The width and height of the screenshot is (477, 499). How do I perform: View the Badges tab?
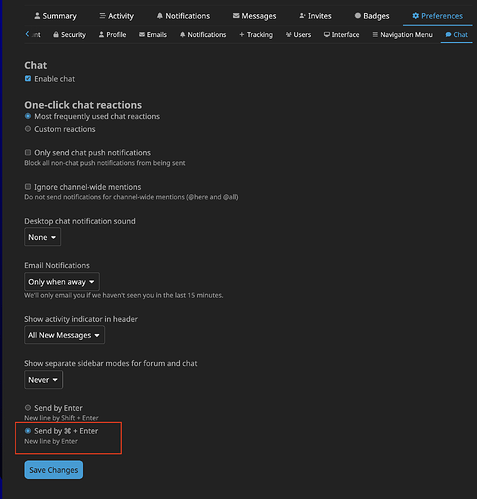tap(372, 16)
